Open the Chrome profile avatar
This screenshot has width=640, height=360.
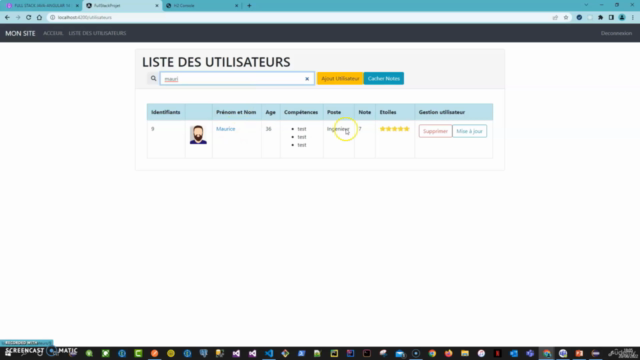[x=622, y=18]
